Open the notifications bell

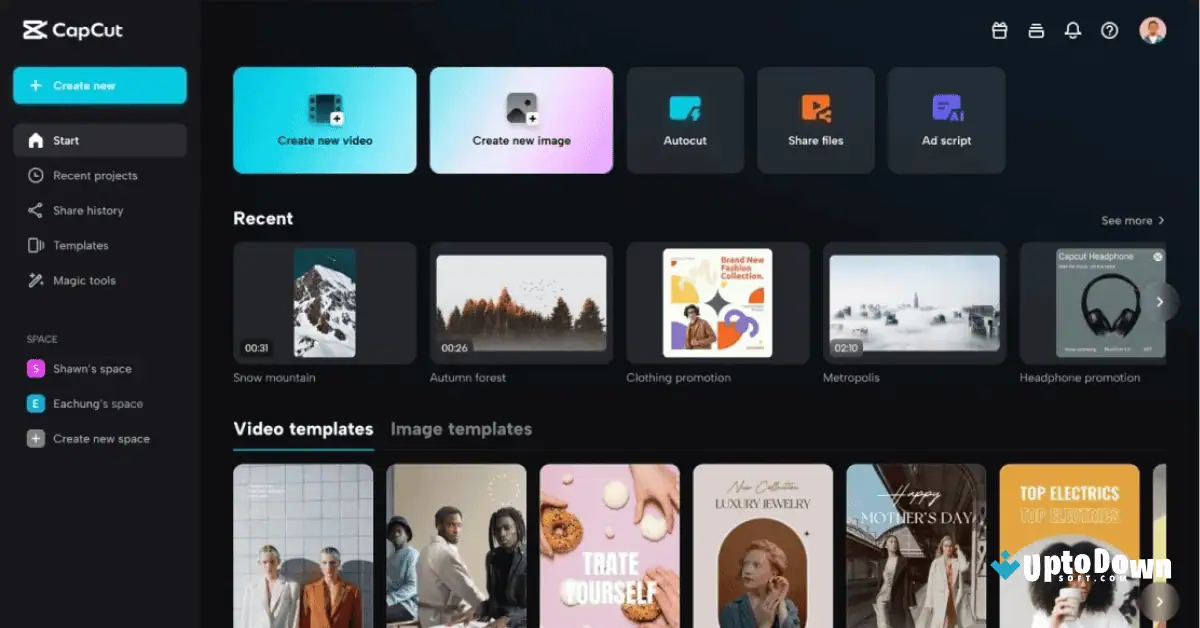point(1073,30)
